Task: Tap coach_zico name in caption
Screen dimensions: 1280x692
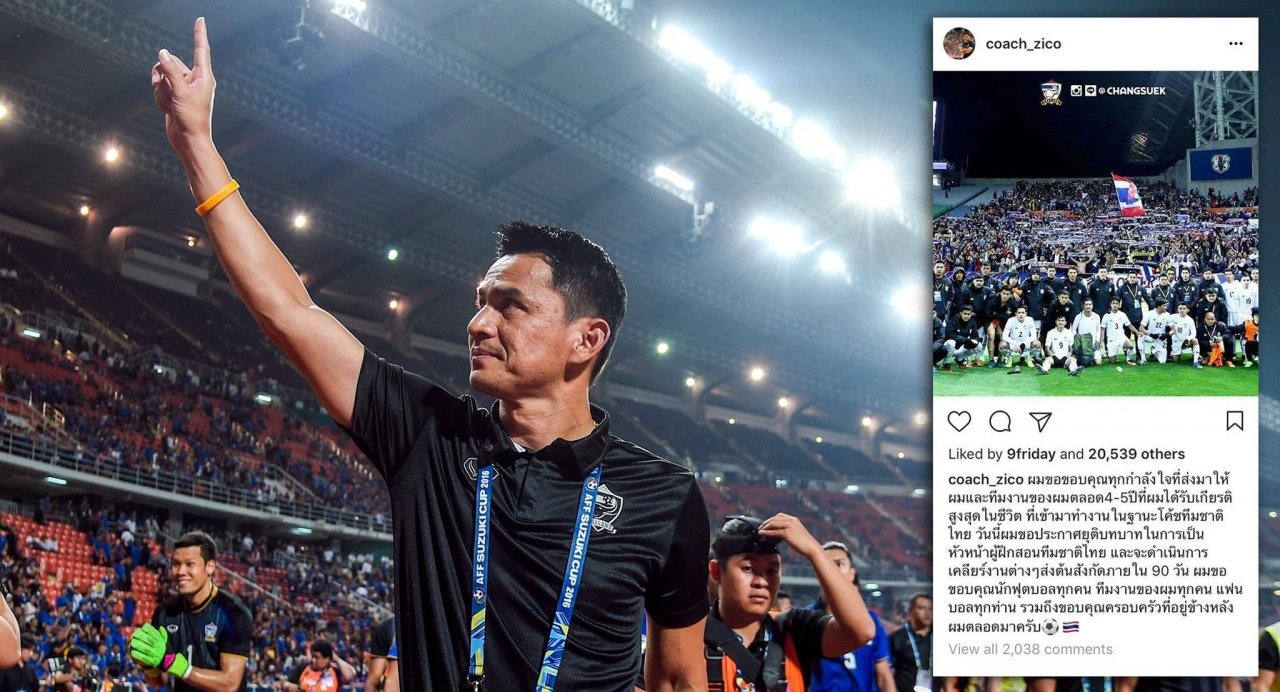Action: [x=985, y=479]
